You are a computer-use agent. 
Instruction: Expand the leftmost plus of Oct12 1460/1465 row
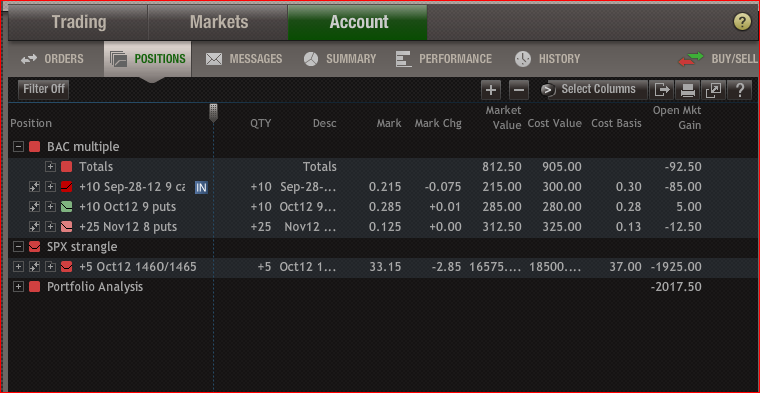18,267
